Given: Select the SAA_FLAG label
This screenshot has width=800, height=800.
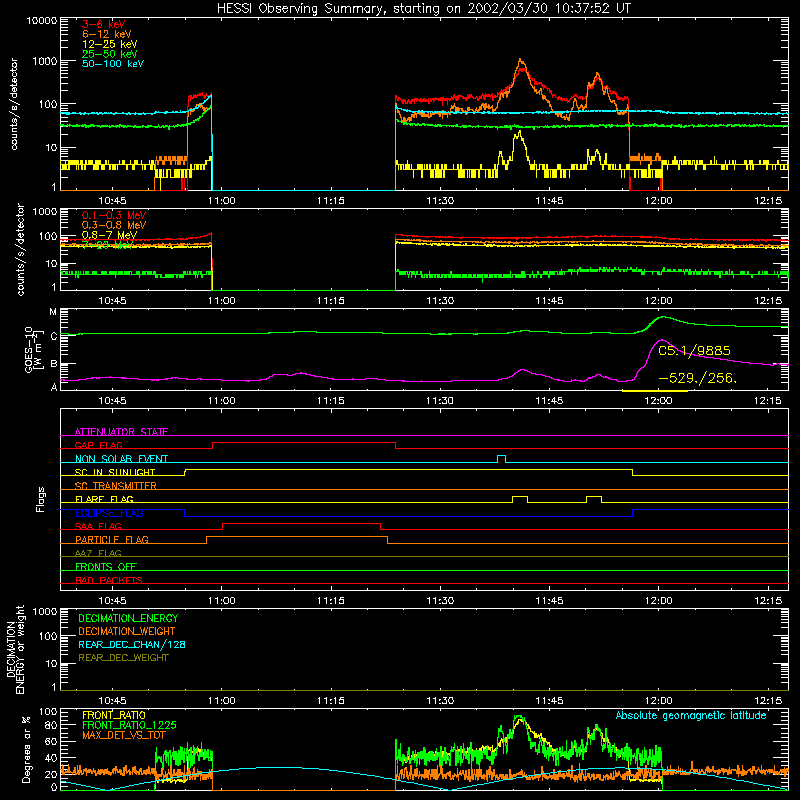Looking at the screenshot, I should (98, 527).
